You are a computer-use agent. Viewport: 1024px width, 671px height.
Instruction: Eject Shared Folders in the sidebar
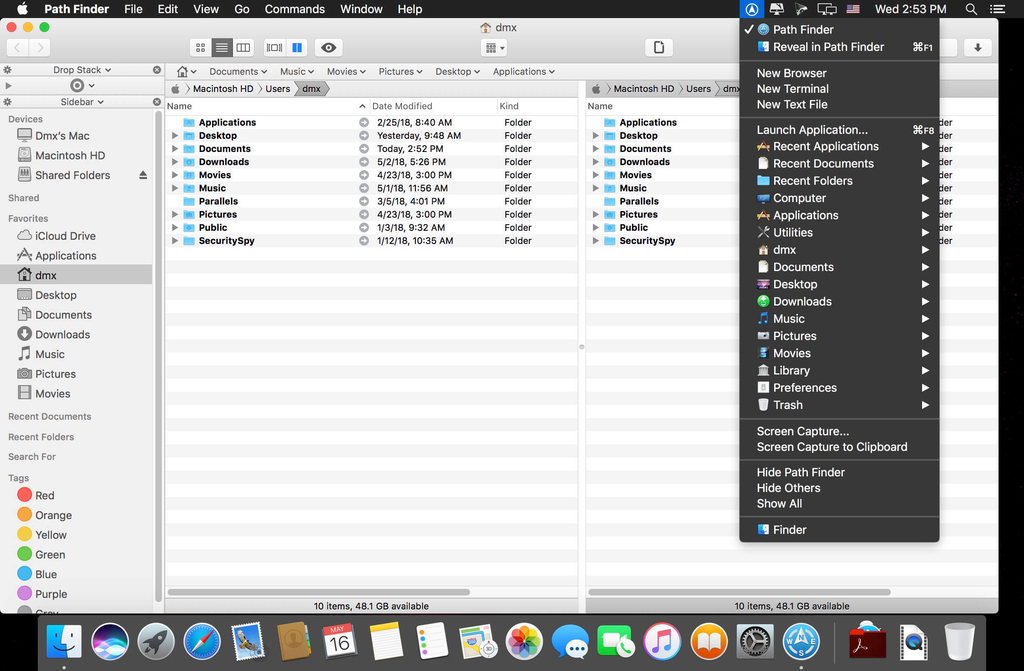tap(143, 175)
